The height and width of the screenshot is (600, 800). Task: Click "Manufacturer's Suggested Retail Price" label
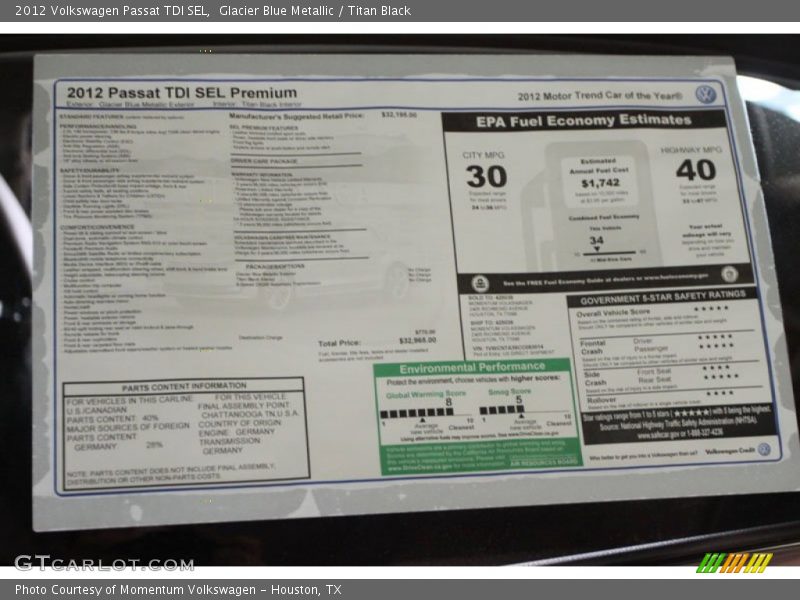[x=296, y=116]
